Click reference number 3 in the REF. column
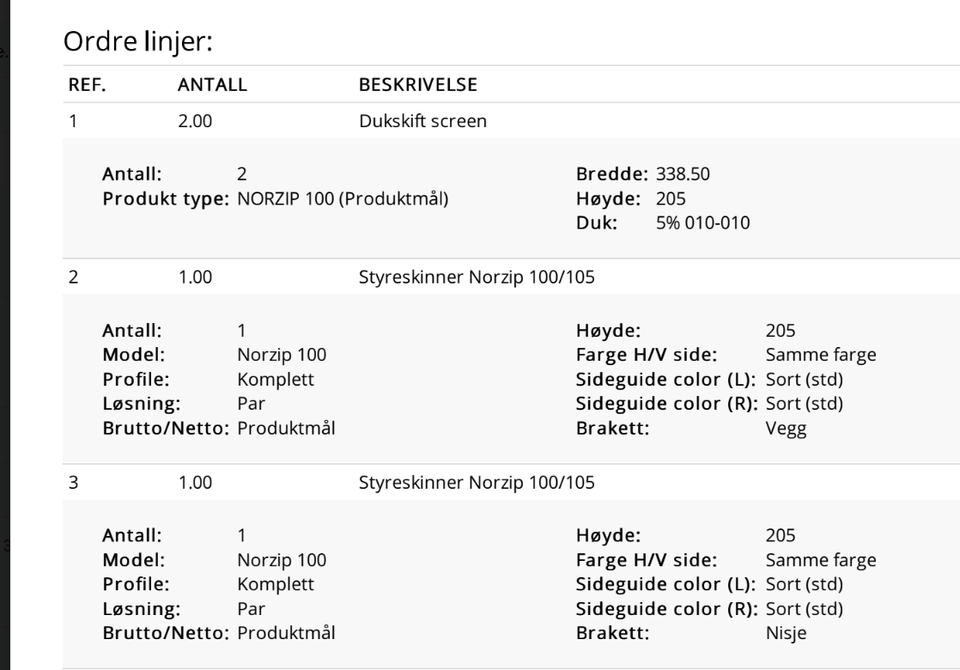960x670 pixels. (73, 482)
